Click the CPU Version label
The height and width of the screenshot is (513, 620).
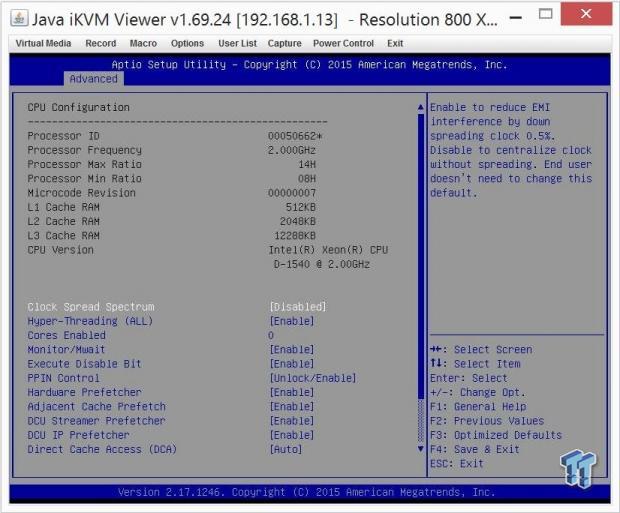(60, 250)
